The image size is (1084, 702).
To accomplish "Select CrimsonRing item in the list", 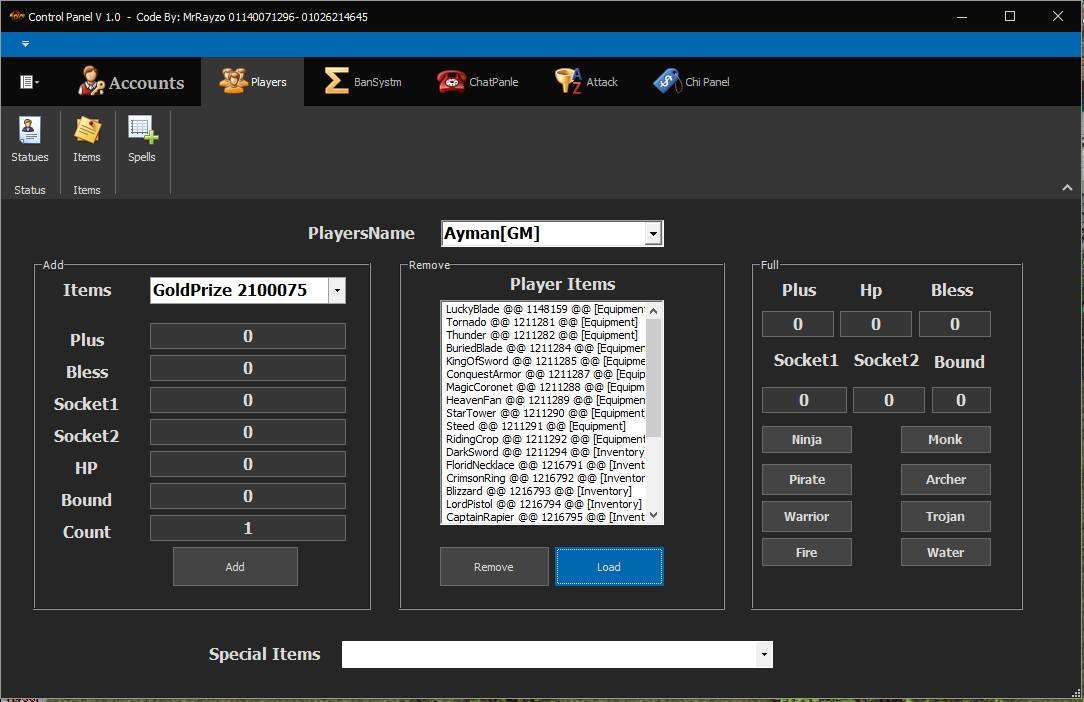I will tap(544, 478).
